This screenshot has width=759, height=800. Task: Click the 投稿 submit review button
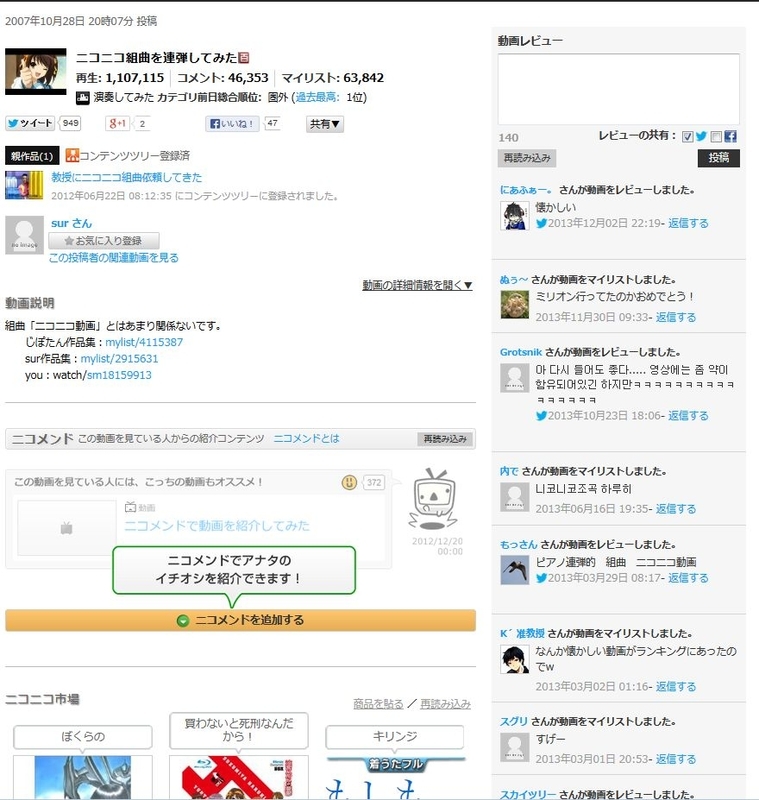(x=718, y=158)
